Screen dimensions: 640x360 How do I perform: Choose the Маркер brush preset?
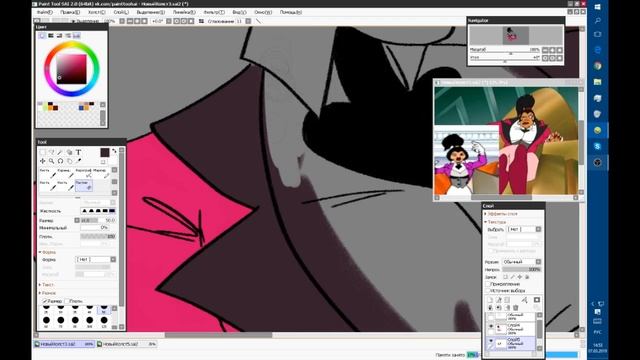[x=101, y=173]
